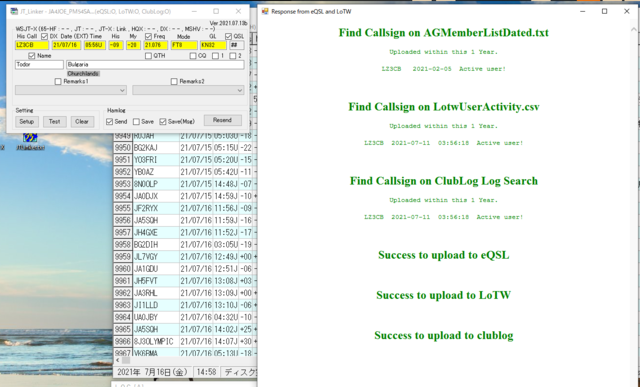Toggle the Freq checkbox
The height and width of the screenshot is (387, 640).
point(149,36)
